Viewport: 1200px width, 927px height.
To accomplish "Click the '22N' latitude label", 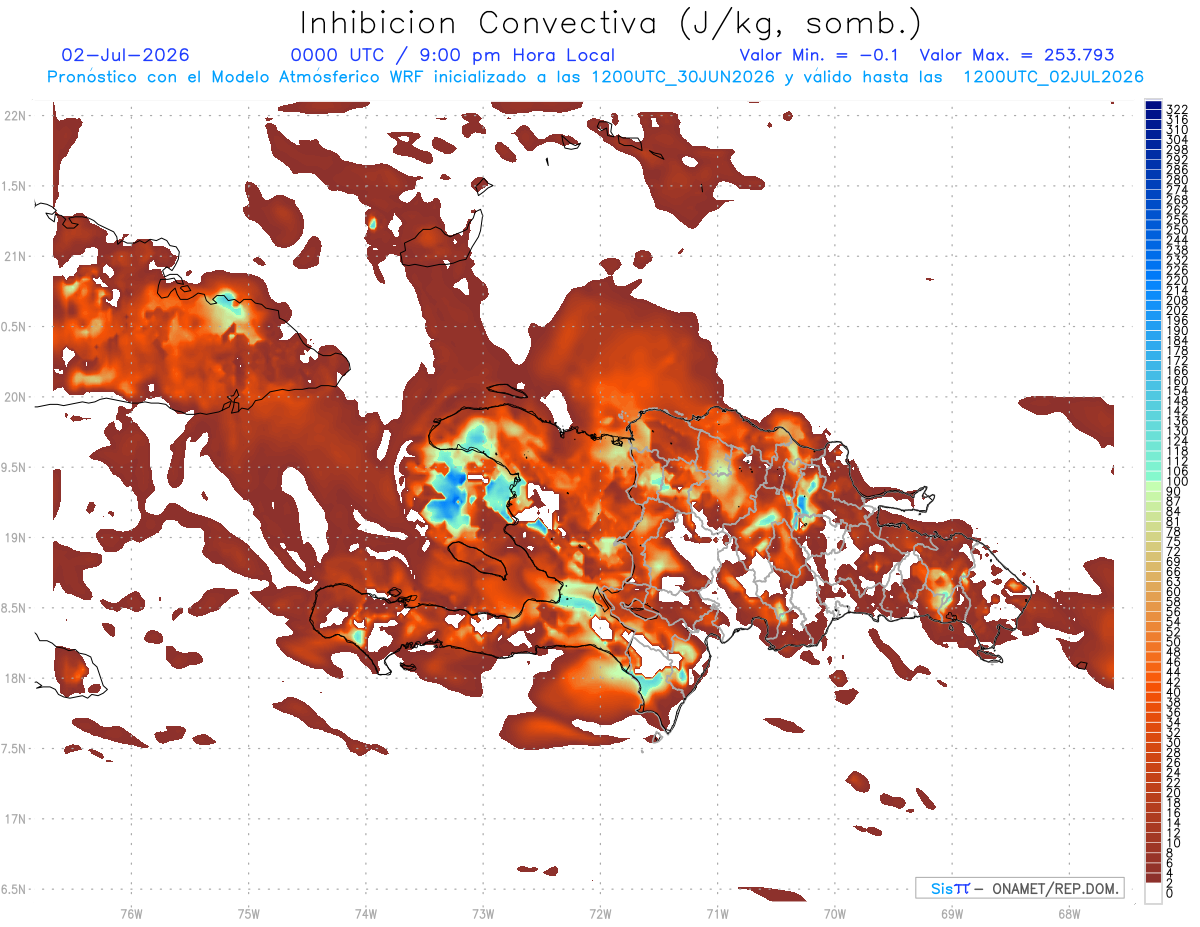I will [15, 116].
